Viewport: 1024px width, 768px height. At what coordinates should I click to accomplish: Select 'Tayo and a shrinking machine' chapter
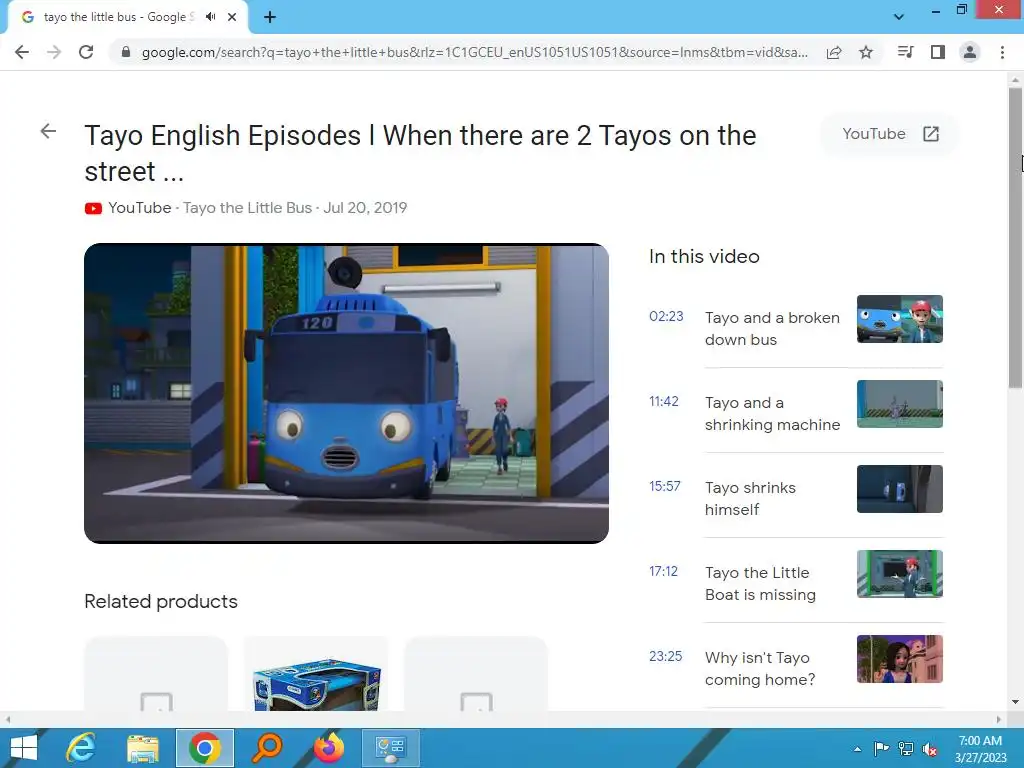(x=772, y=413)
